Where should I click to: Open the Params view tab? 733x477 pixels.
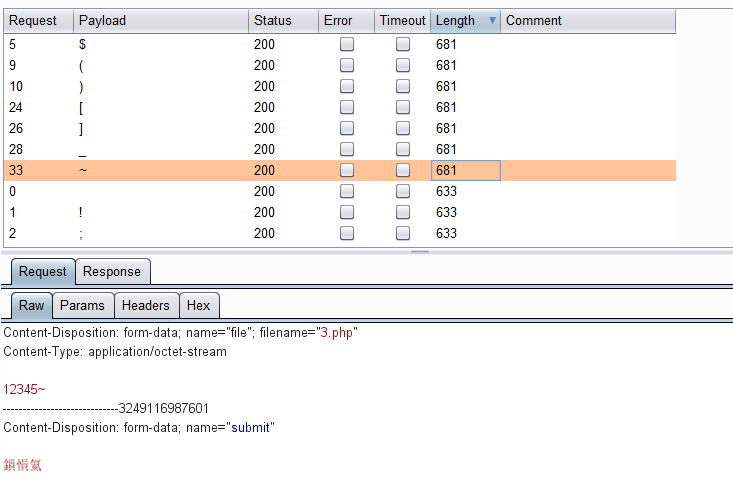point(83,305)
